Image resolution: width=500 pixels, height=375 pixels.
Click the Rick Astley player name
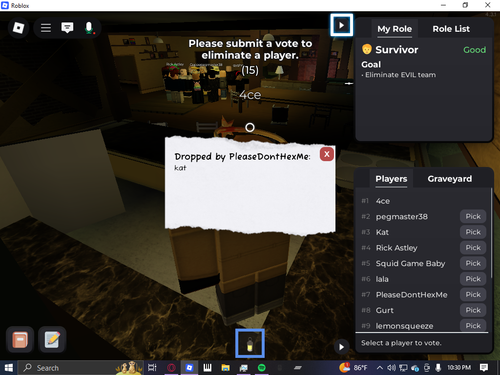click(x=397, y=248)
